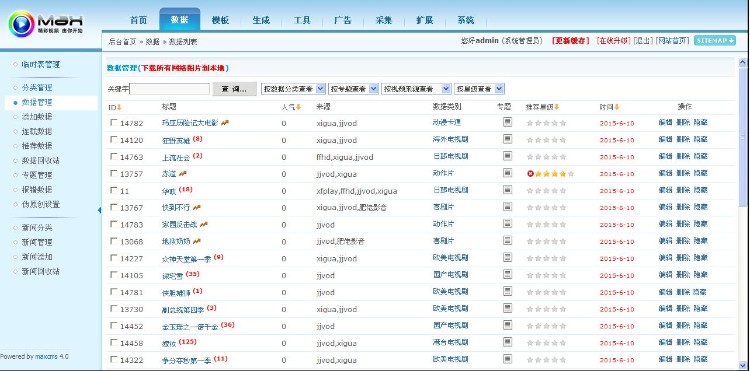750x371 pixels.
Task: Open the 按专题查看 topic filter dropdown
Action: 353,89
